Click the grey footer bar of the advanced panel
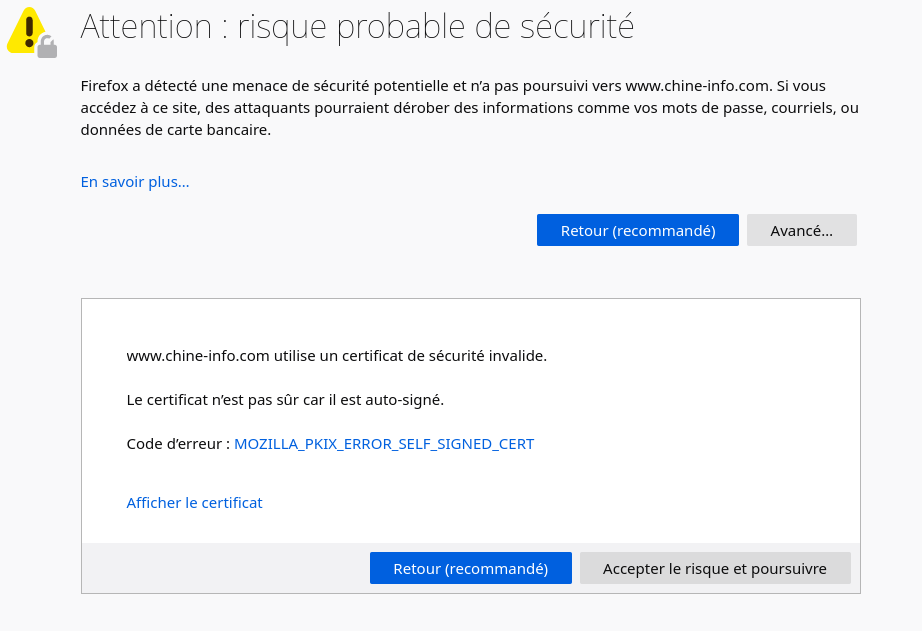Image resolution: width=922 pixels, height=631 pixels. point(220,569)
